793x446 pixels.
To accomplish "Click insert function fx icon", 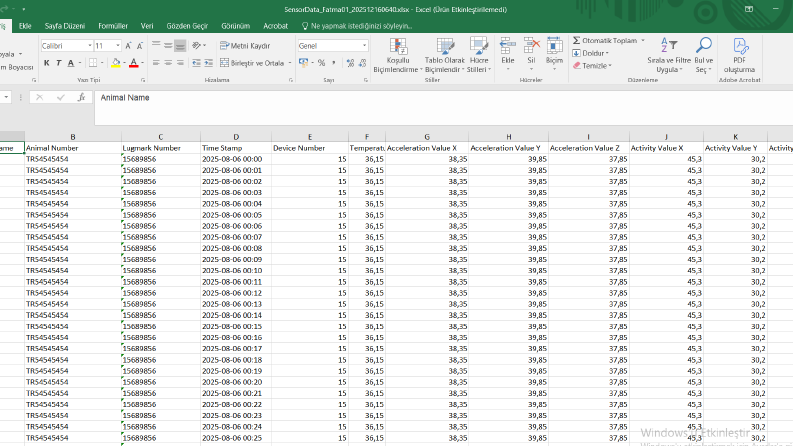I will point(81,98).
